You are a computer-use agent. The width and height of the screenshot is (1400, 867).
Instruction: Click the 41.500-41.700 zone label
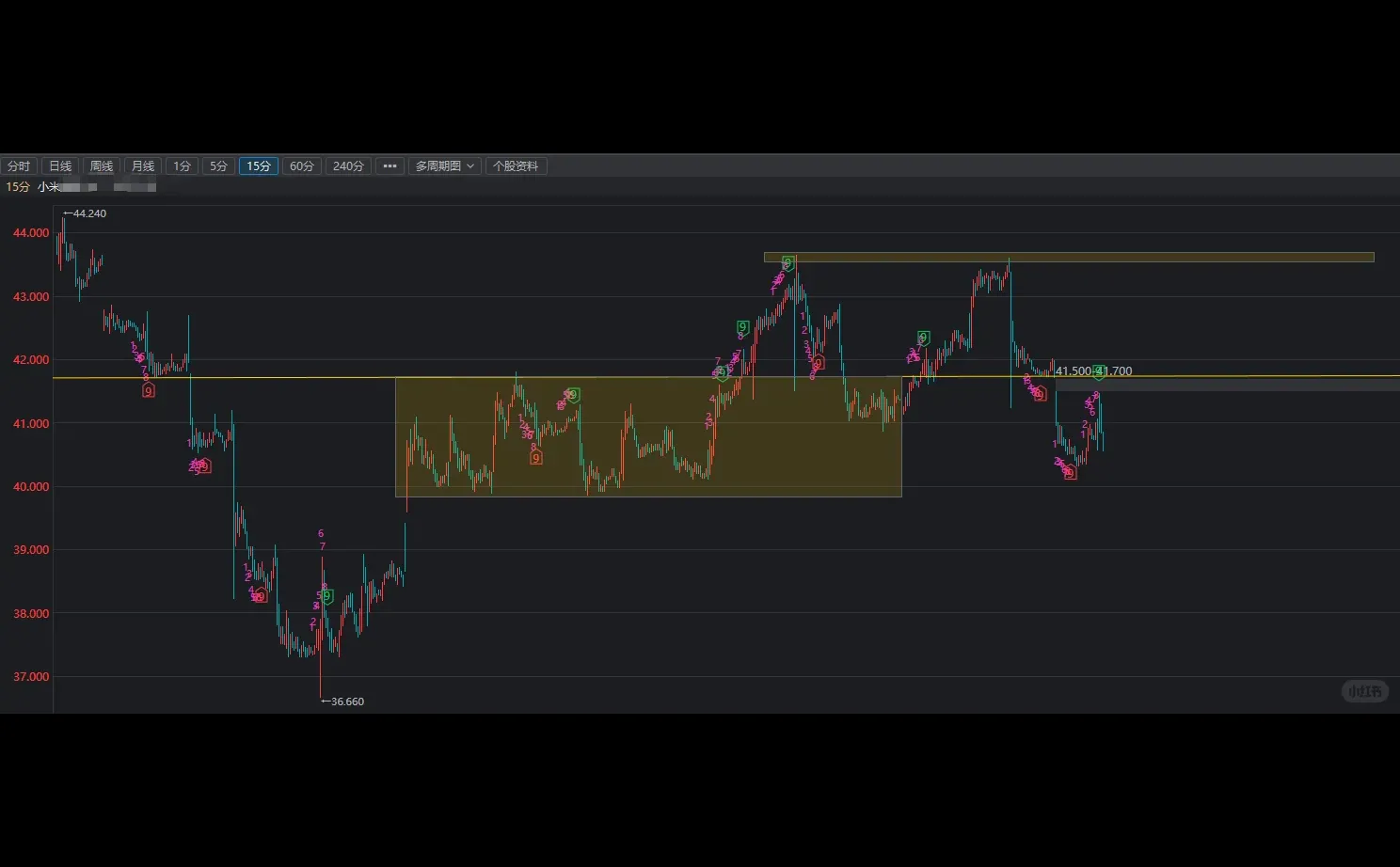click(1093, 371)
